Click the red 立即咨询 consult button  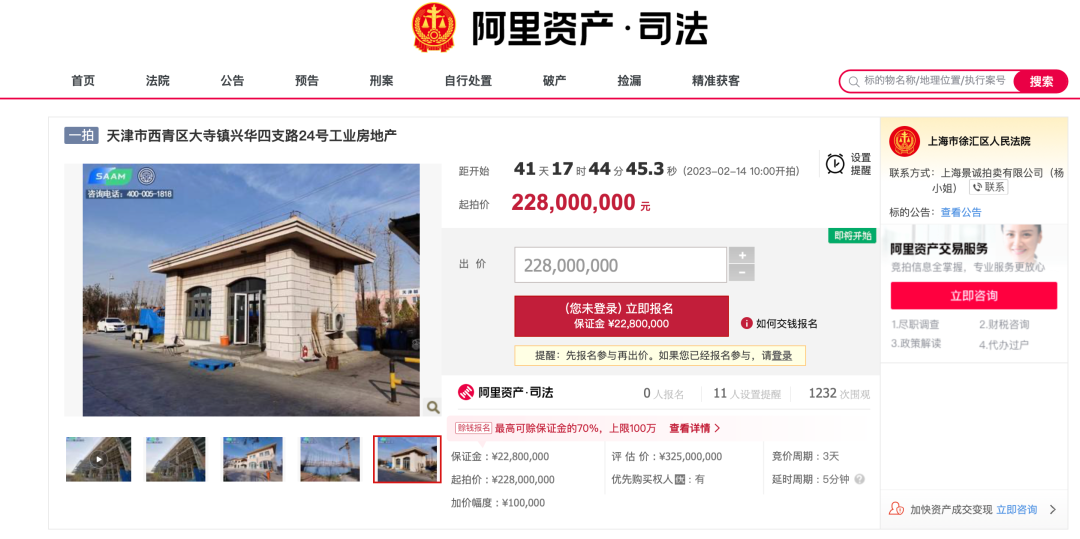(x=974, y=295)
